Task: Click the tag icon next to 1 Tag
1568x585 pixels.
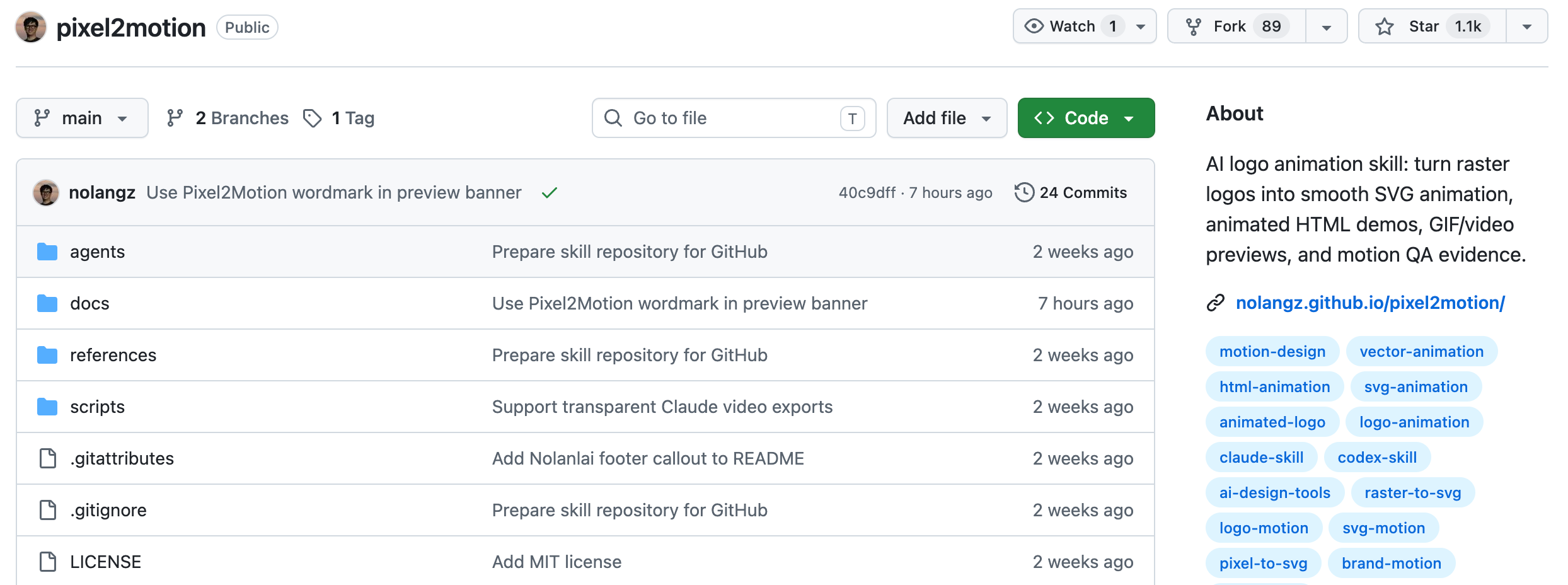Action: click(x=313, y=118)
